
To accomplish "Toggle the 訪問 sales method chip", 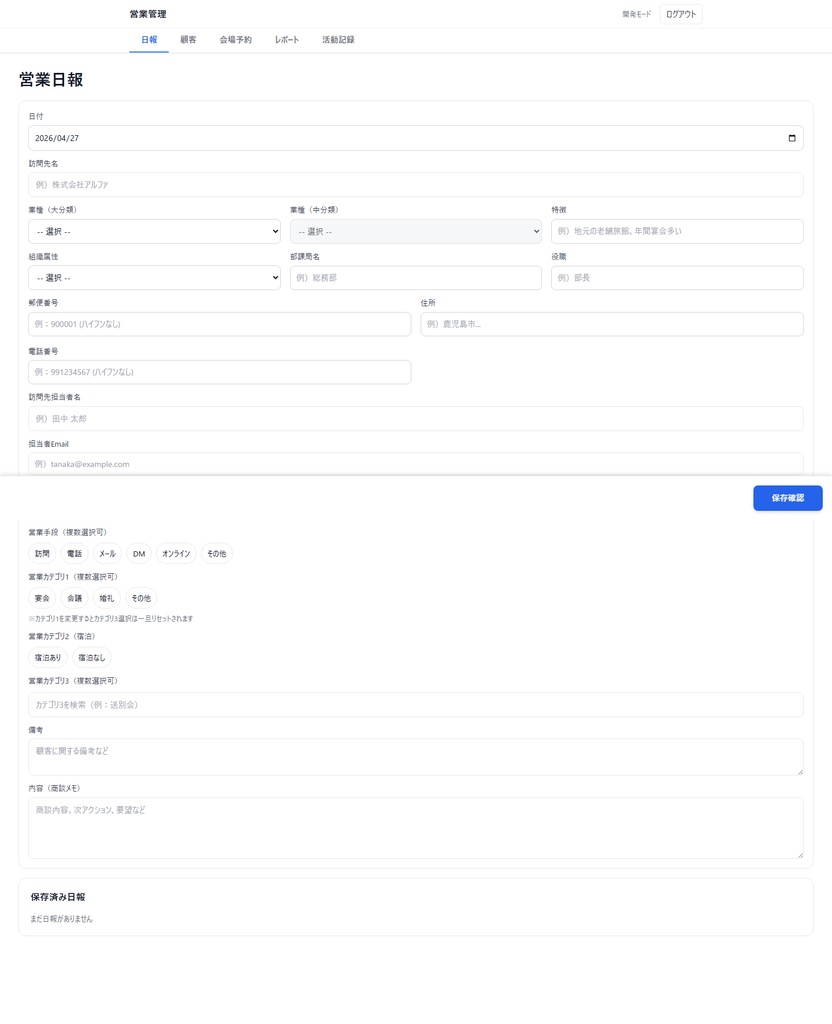I will pos(41,553).
